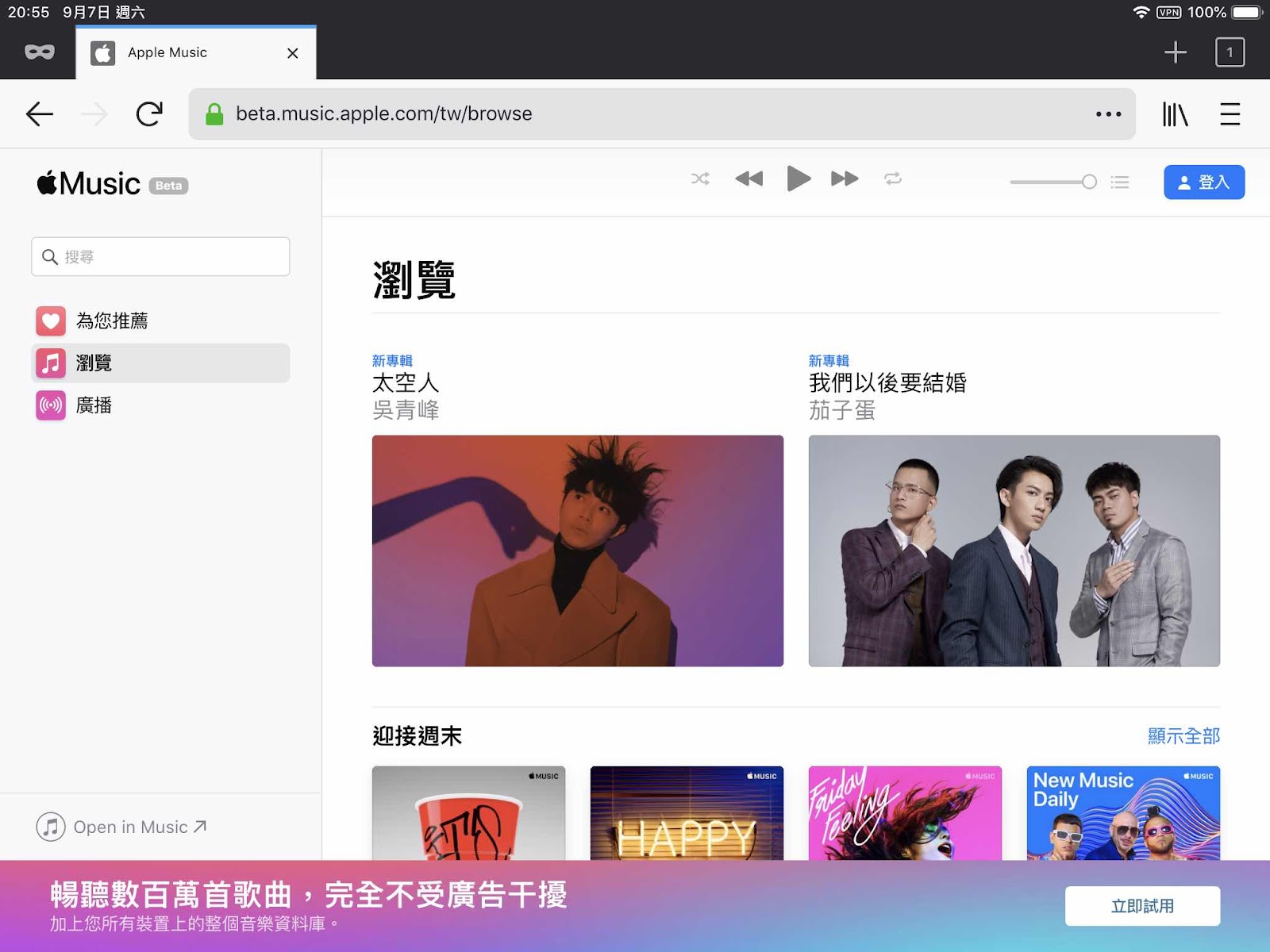The width and height of the screenshot is (1270, 952).
Task: Click artist name 茄子蛋
Action: (x=842, y=410)
